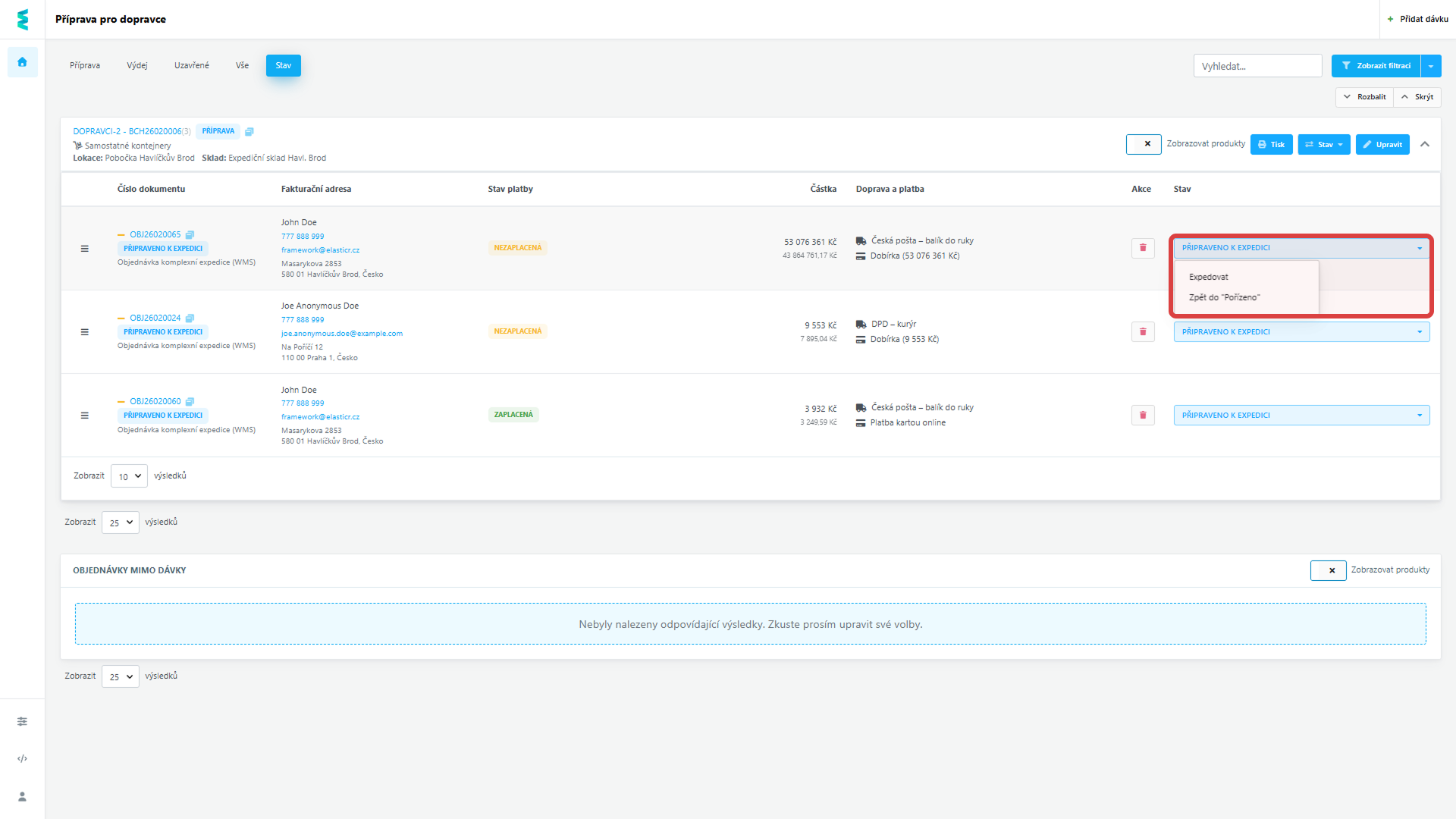Copy batch number BCH26020006 icon

coord(249,132)
